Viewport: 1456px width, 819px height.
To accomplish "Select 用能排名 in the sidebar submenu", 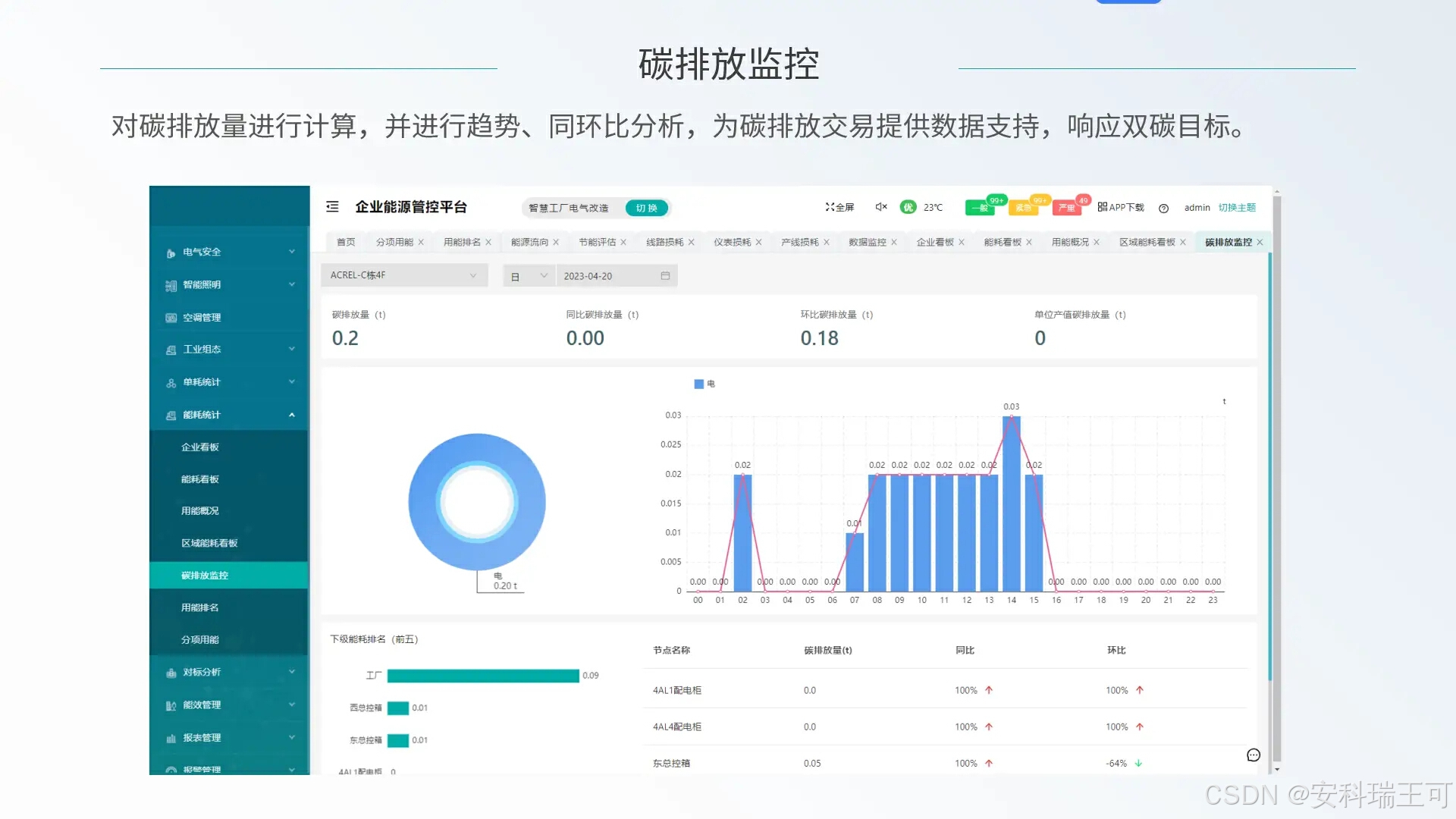I will coord(199,607).
